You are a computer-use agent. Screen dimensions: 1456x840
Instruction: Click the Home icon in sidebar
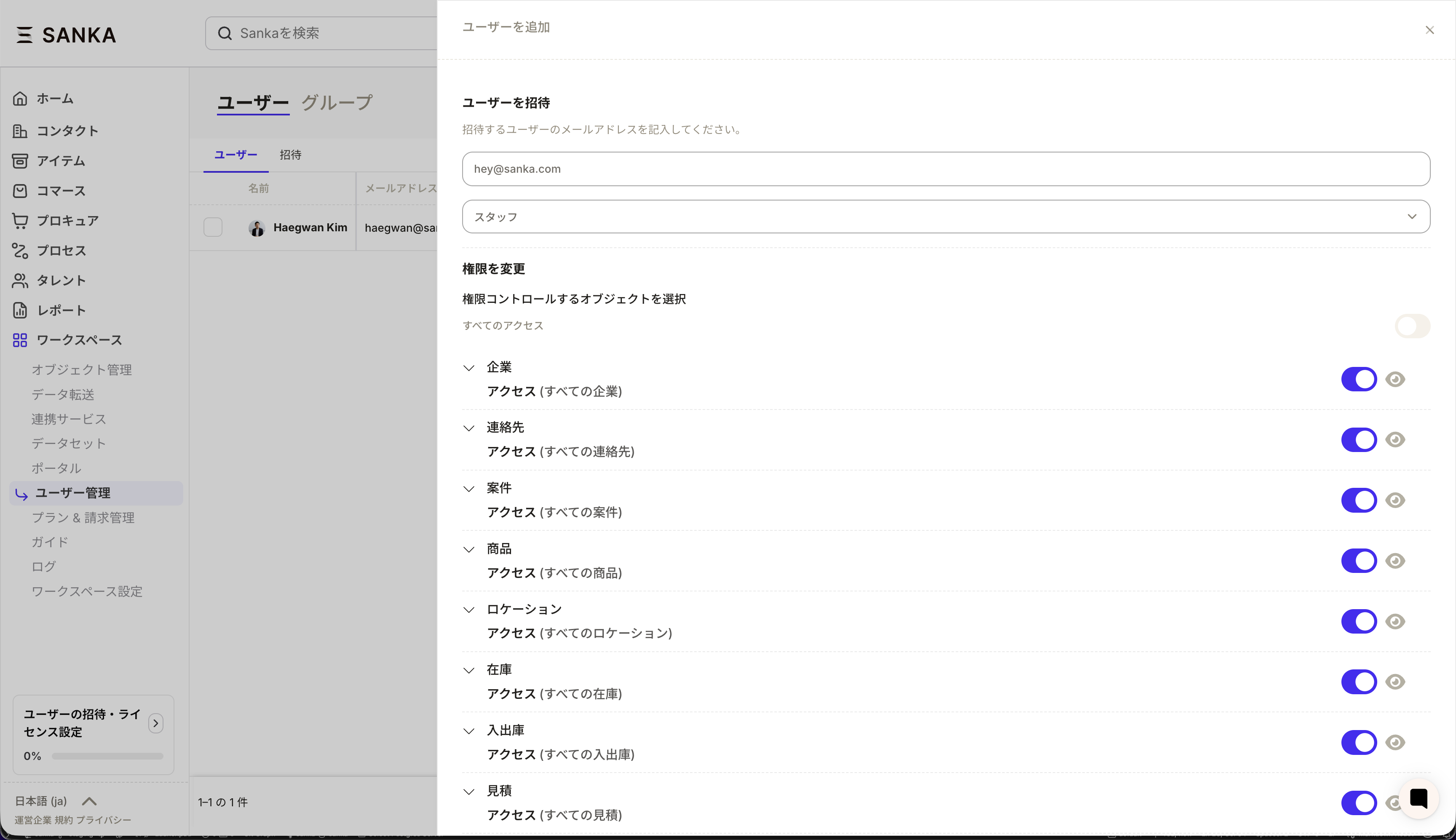[x=20, y=99]
